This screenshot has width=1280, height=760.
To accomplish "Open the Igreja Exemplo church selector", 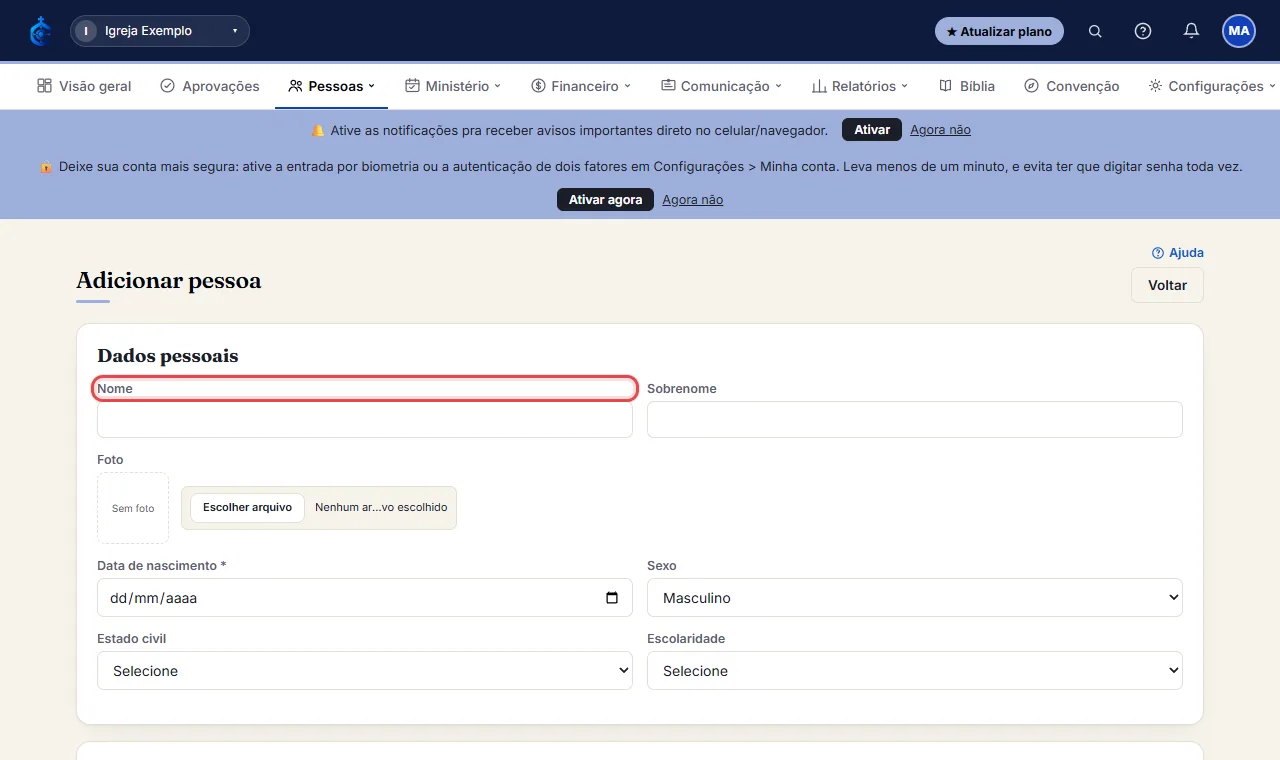I will point(160,31).
